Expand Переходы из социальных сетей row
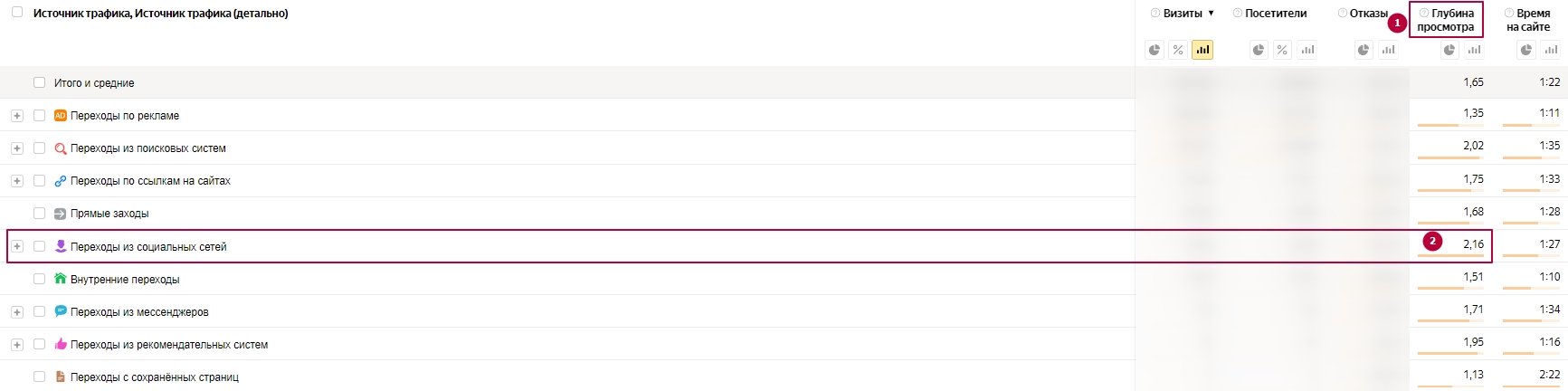This screenshot has height=391, width=1568. pyautogui.click(x=17, y=246)
